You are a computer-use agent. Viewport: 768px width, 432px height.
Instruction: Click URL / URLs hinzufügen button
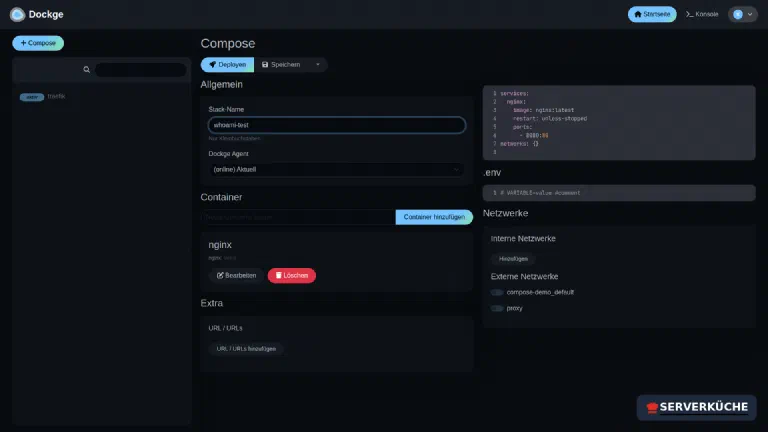coord(246,349)
